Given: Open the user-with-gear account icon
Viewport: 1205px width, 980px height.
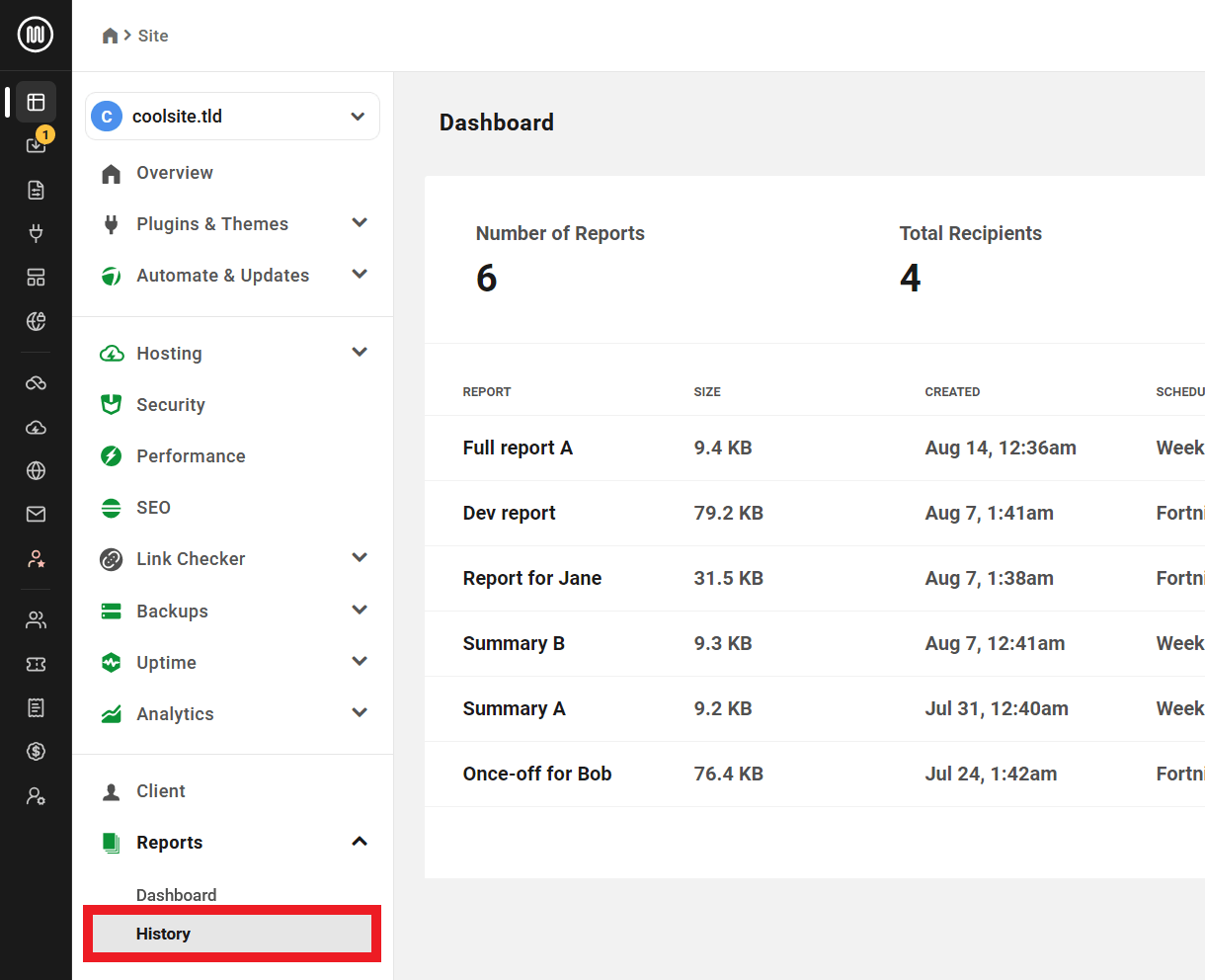Looking at the screenshot, I should pos(36,795).
